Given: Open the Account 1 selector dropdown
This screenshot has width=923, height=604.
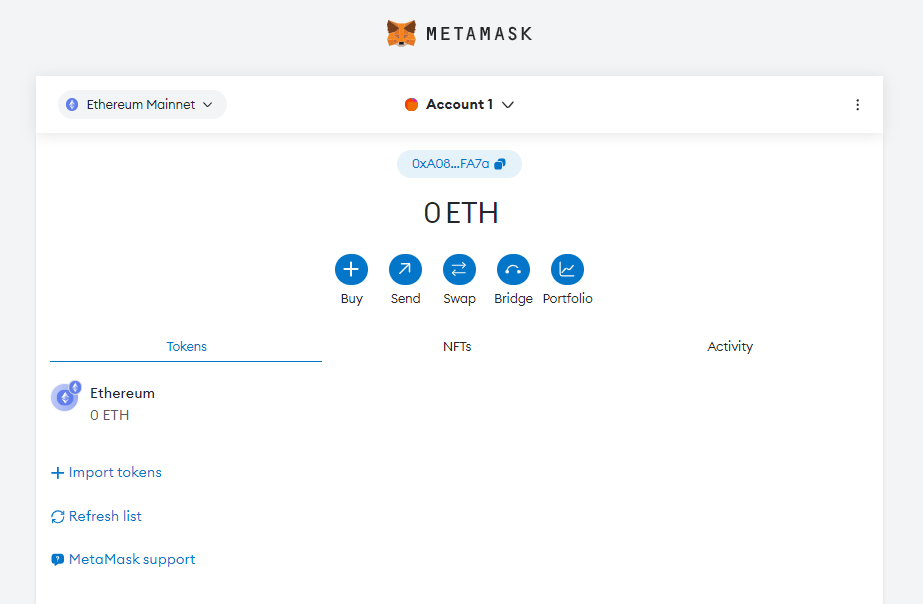Looking at the screenshot, I should click(x=459, y=105).
